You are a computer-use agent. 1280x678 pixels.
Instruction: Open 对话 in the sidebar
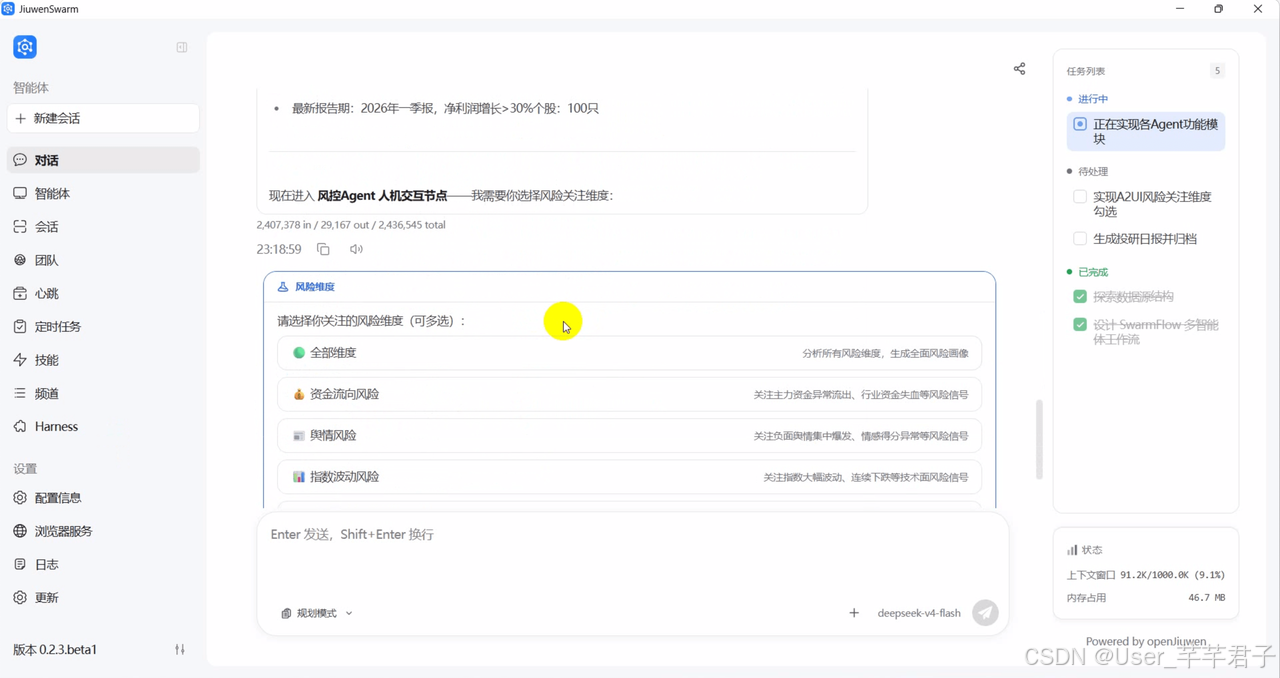(x=103, y=160)
